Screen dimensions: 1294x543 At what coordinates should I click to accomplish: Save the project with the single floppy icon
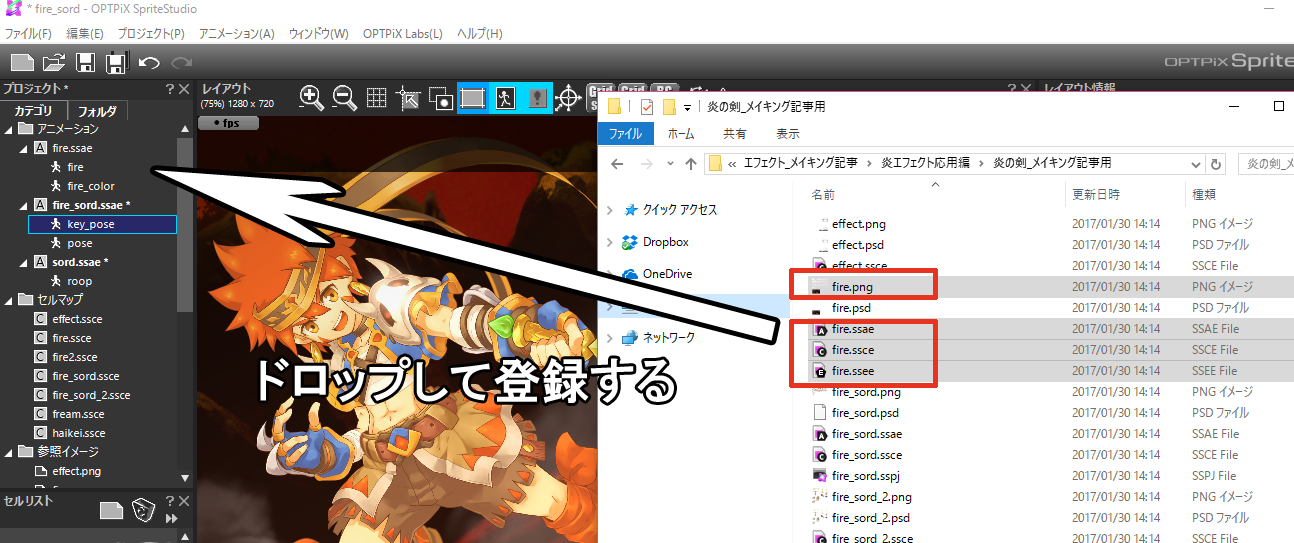tap(86, 63)
